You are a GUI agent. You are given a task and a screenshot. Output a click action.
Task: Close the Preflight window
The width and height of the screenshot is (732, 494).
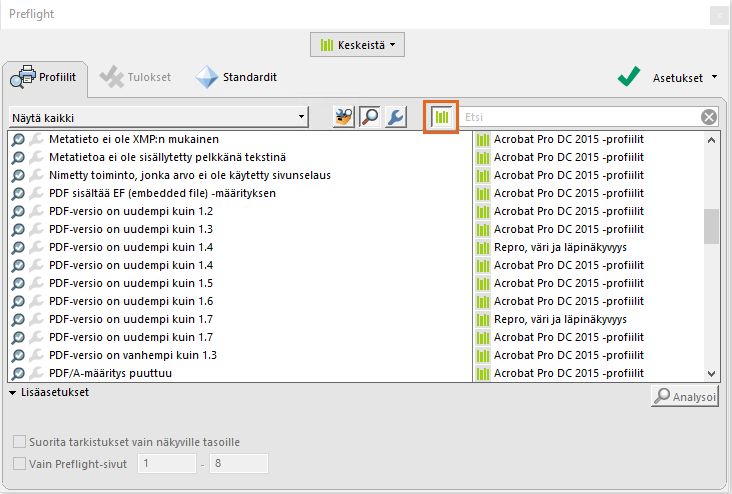[719, 16]
